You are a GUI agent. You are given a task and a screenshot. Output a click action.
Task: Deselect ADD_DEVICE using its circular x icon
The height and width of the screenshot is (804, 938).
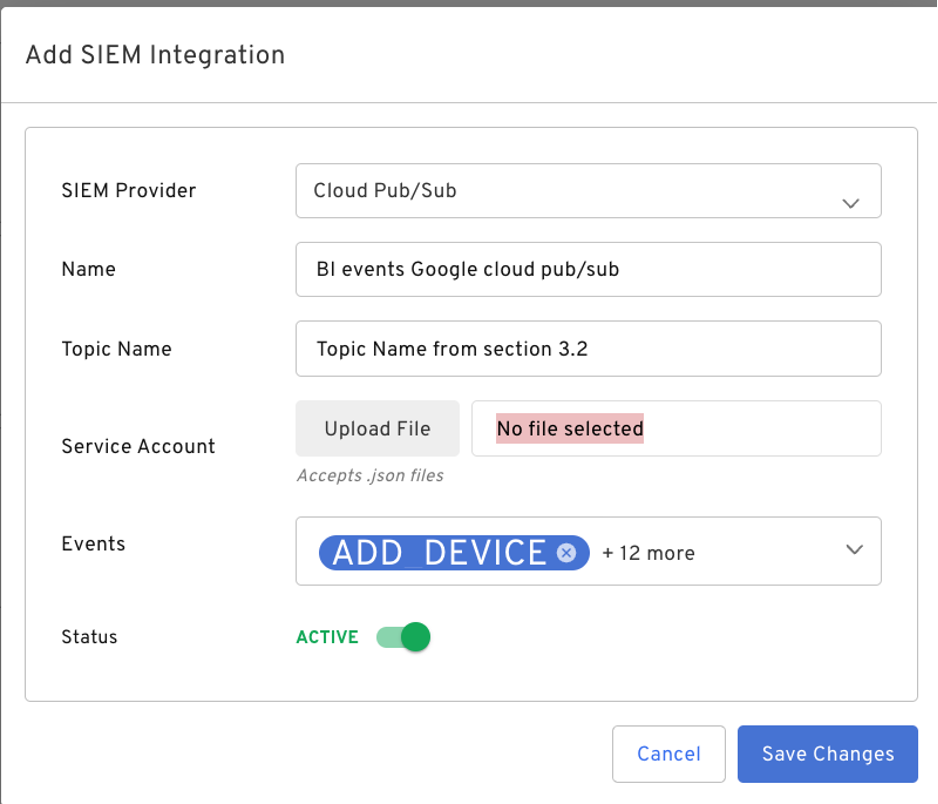(567, 552)
